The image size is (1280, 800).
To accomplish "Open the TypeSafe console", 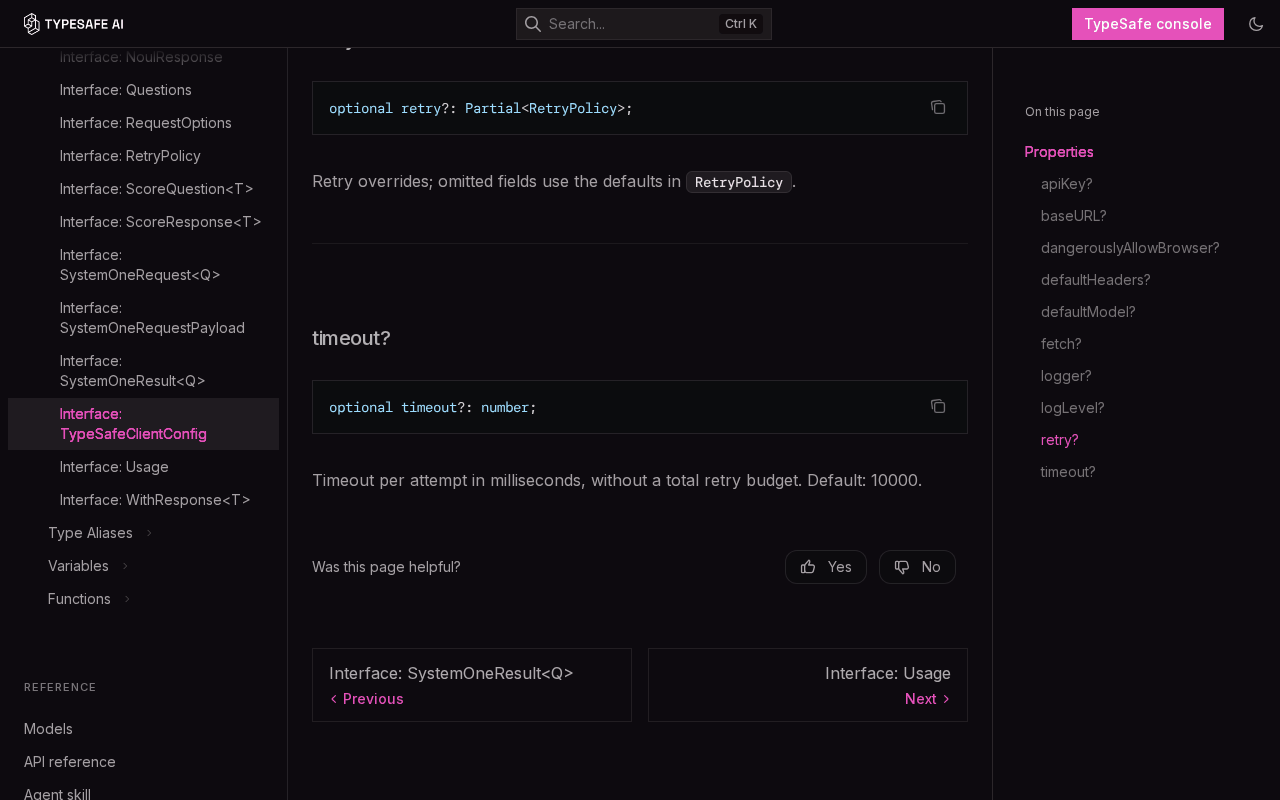I will tap(1148, 24).
